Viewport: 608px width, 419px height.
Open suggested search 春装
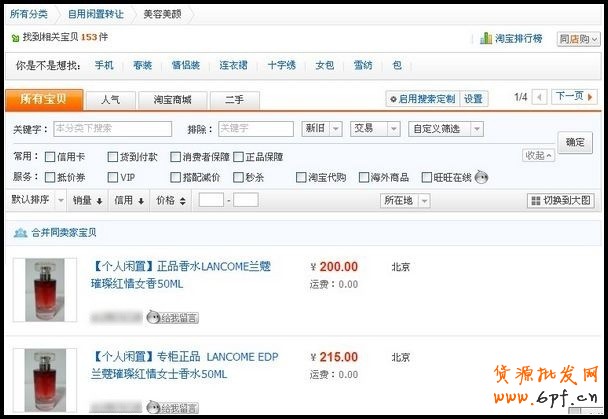[x=143, y=65]
